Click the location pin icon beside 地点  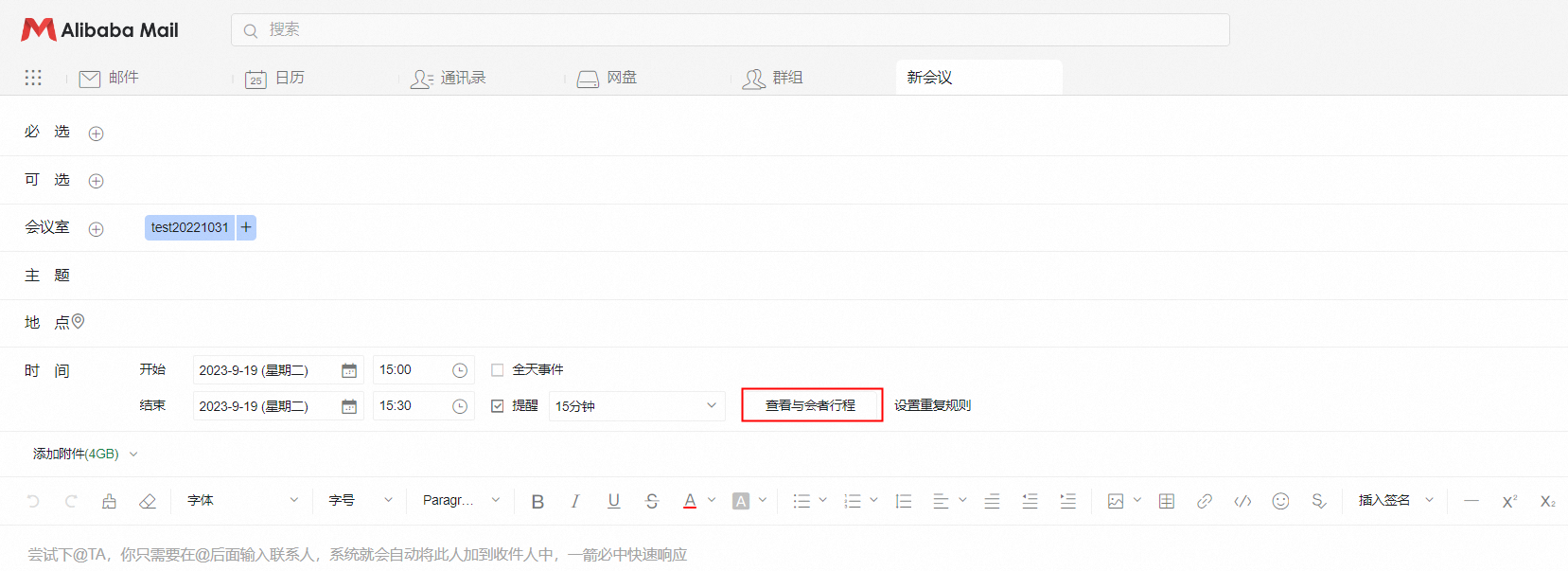coord(79,322)
